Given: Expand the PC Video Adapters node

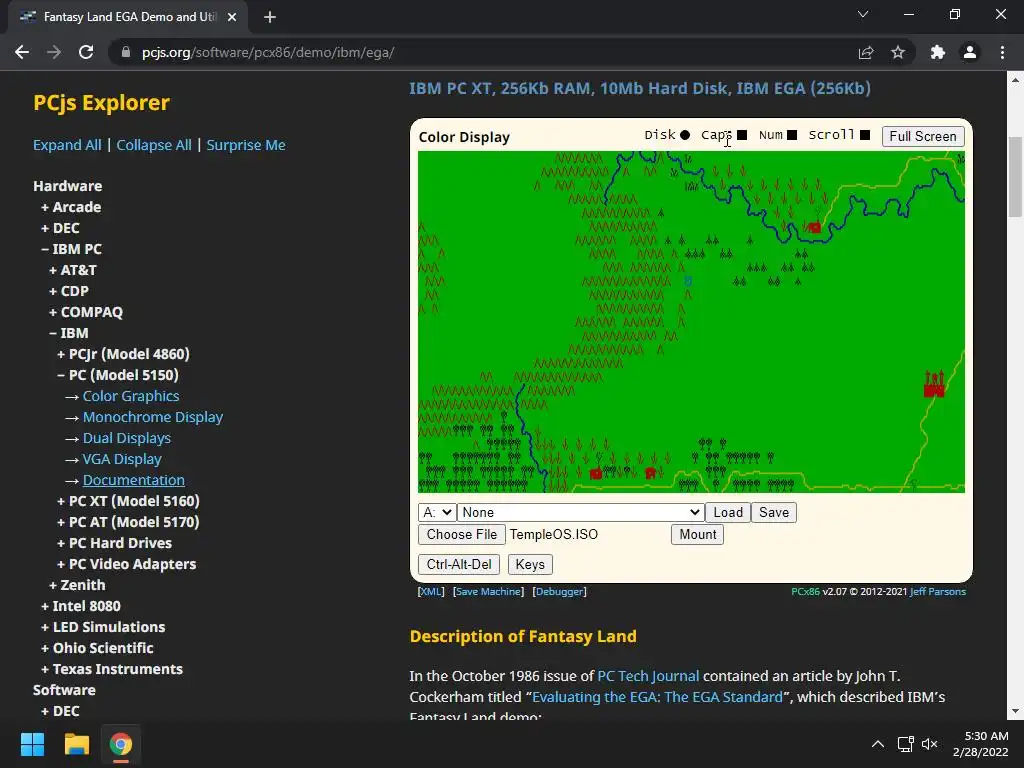Looking at the screenshot, I should coord(126,564).
